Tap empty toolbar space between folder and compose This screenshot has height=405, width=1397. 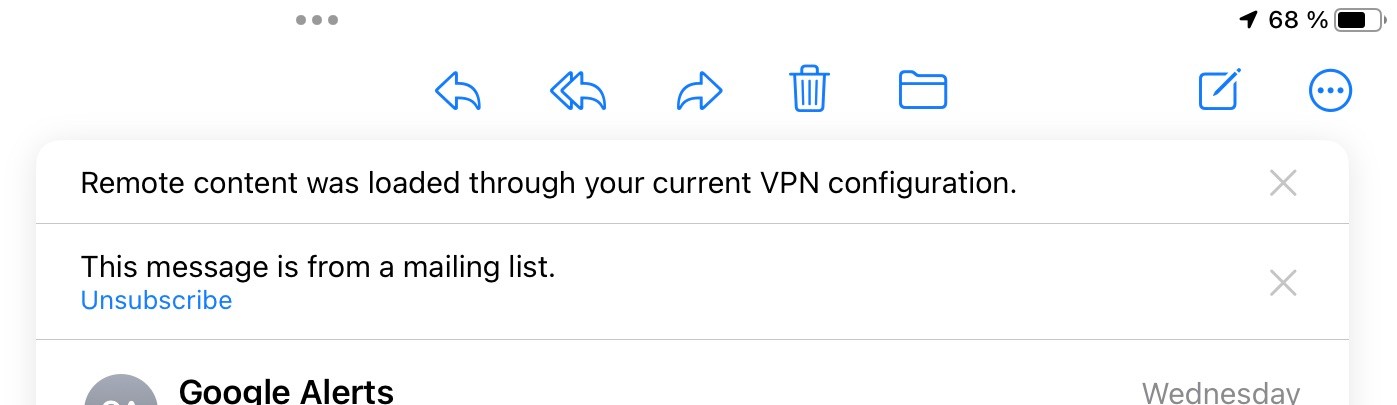coord(1070,91)
